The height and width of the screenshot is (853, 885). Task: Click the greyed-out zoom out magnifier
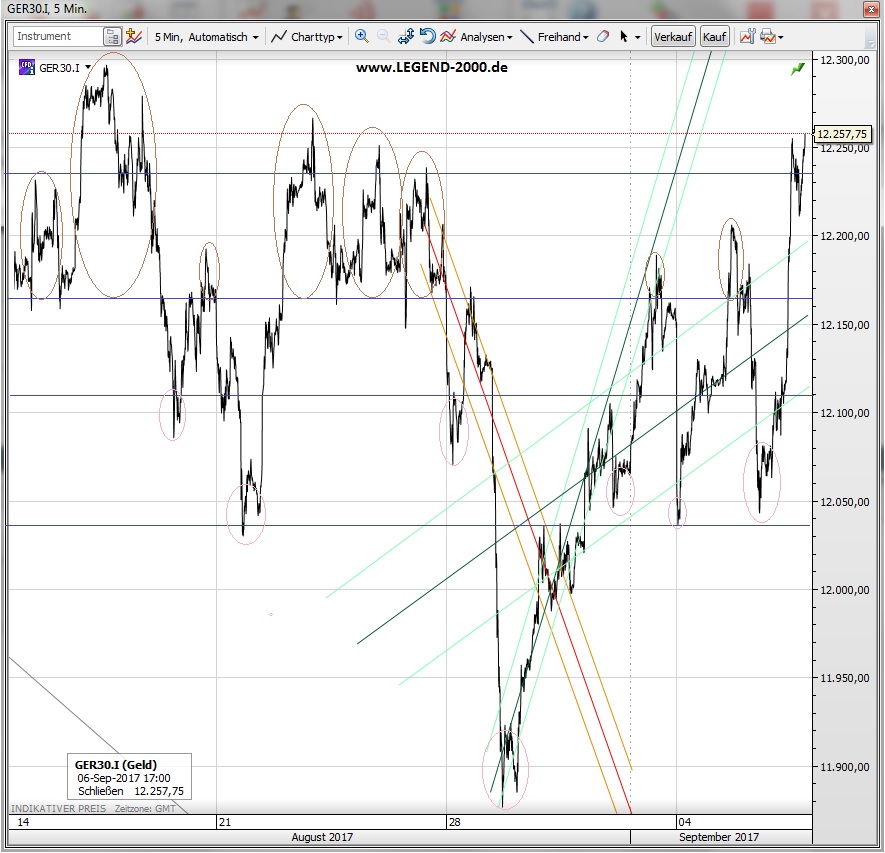click(x=383, y=37)
